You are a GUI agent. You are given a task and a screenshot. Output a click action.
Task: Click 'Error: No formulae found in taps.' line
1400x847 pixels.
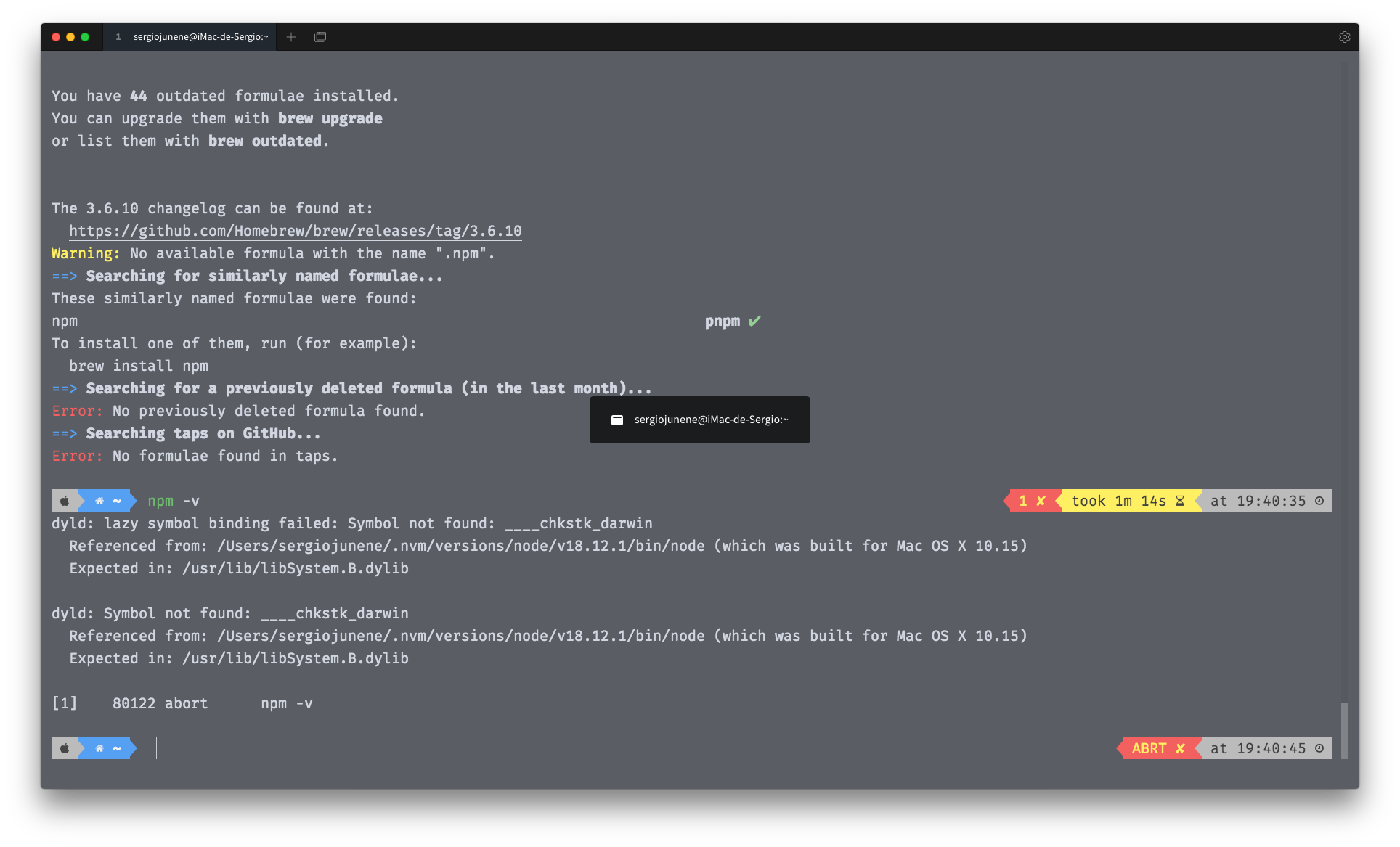195,456
